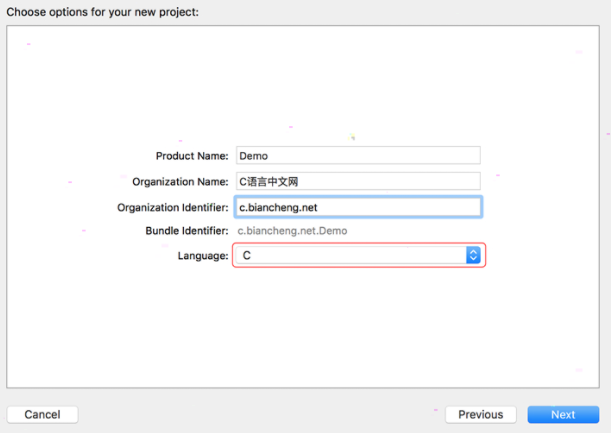This screenshot has height=433, width=611.
Task: Click the Bundle Identifier label
Action: 187,231
